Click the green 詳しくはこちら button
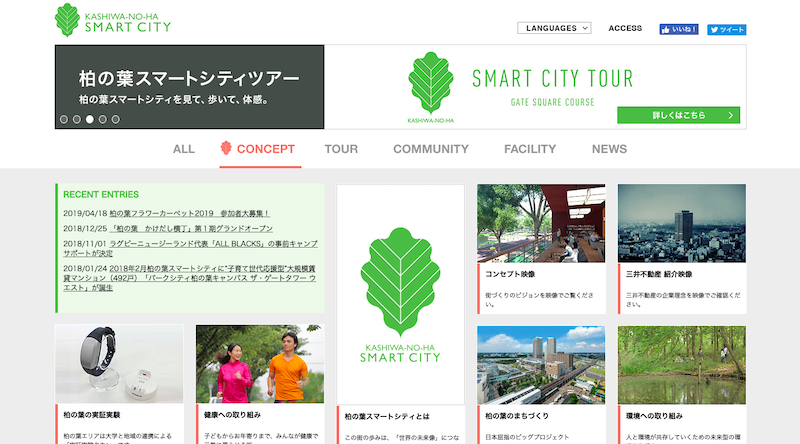The image size is (800, 444). point(678,115)
